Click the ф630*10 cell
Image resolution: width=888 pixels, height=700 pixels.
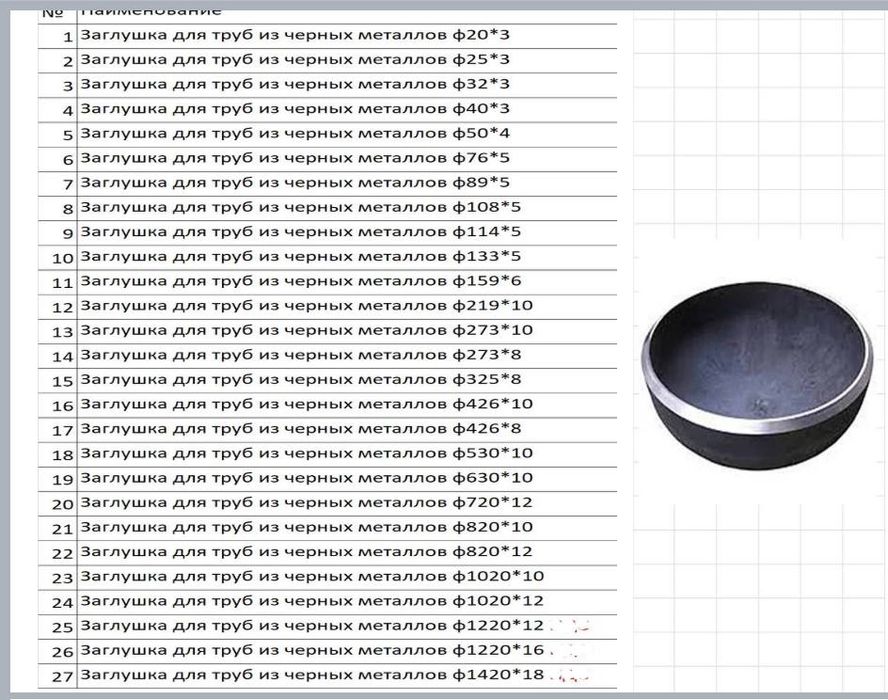click(347, 480)
